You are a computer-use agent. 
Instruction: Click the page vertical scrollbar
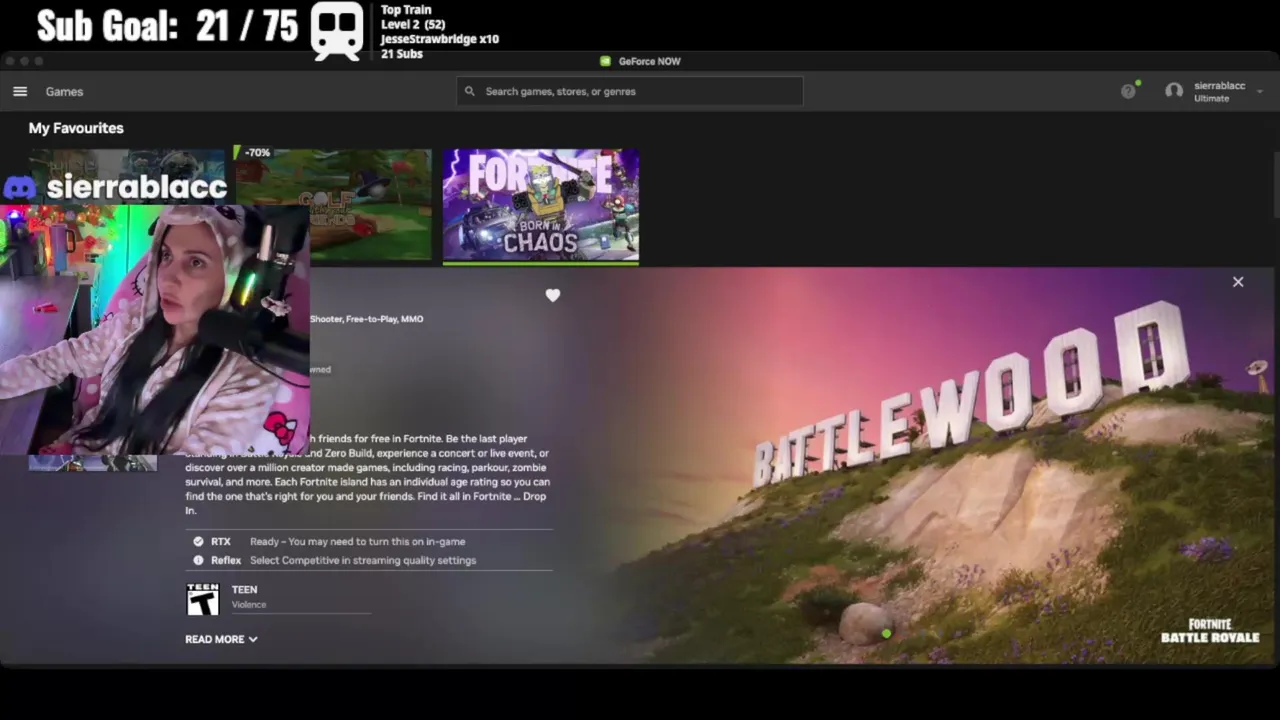(x=1276, y=183)
